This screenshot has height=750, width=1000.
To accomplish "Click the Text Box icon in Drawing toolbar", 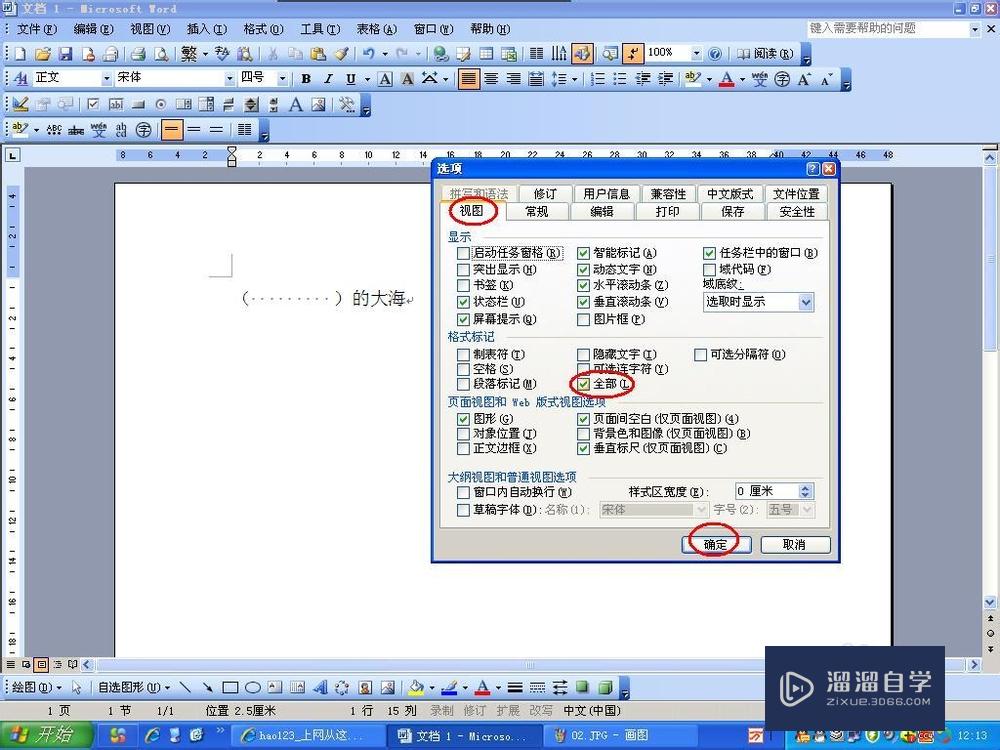I will [275, 688].
